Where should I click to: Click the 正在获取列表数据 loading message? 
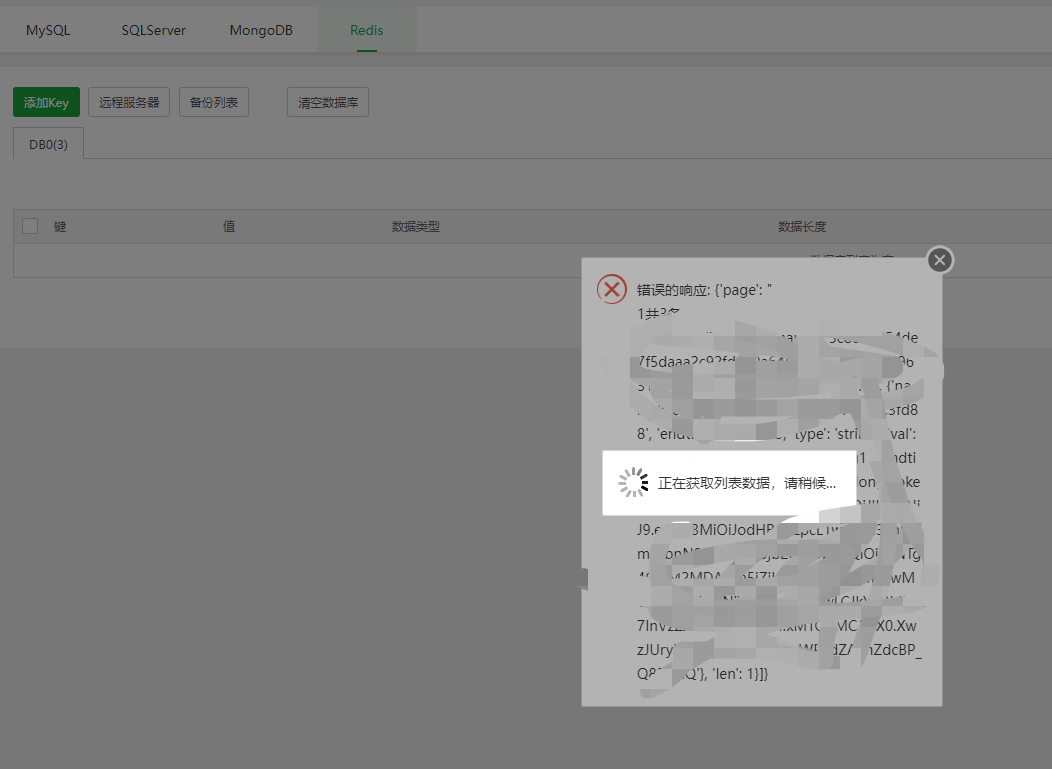click(747, 483)
